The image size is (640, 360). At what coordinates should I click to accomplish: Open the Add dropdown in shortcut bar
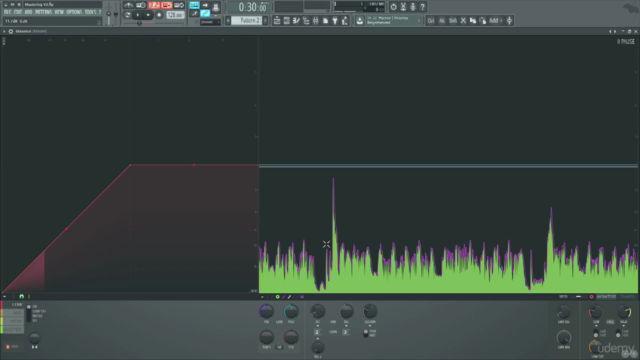496,20
